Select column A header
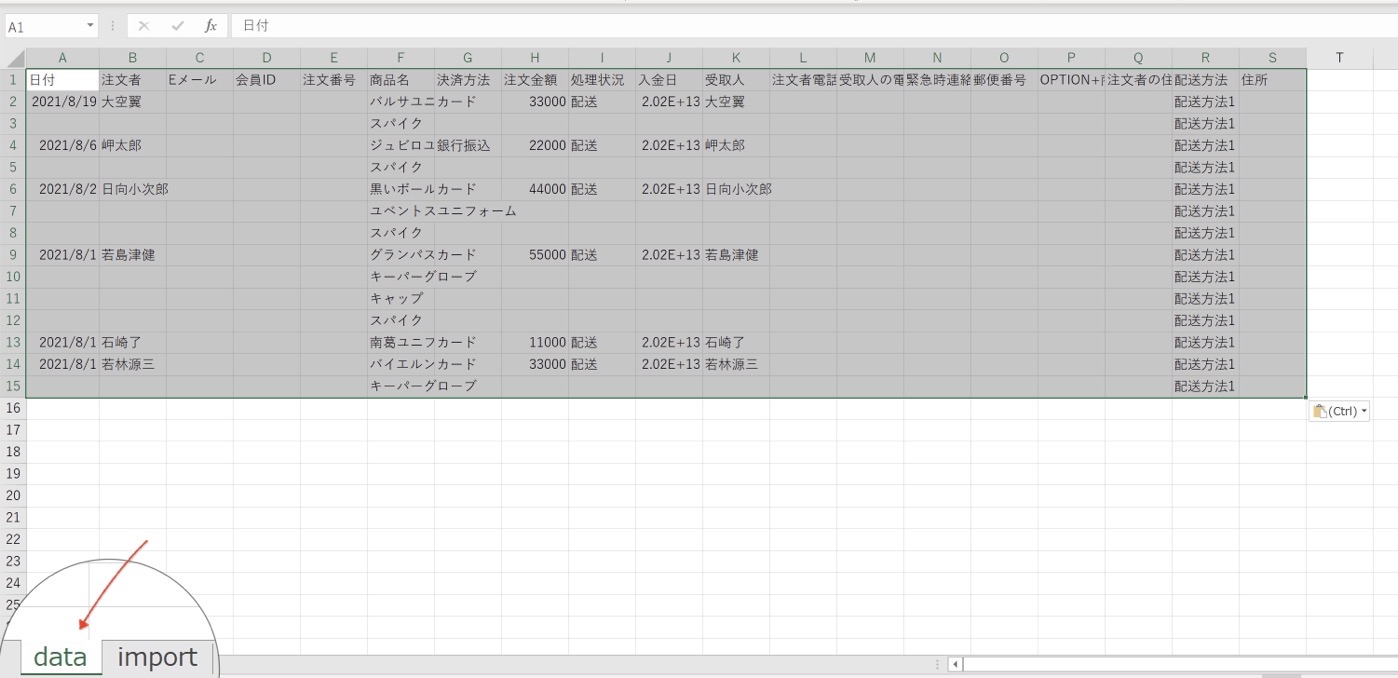The image size is (1398, 678). click(x=62, y=58)
